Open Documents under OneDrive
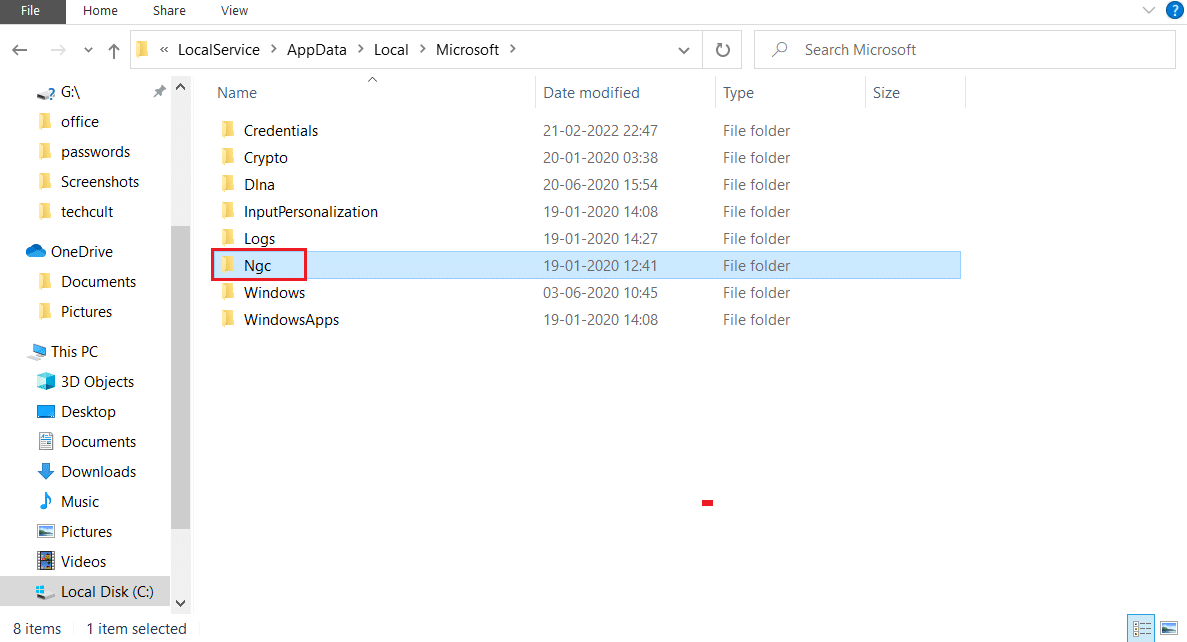Screen dimensions: 1187x642 (98, 282)
